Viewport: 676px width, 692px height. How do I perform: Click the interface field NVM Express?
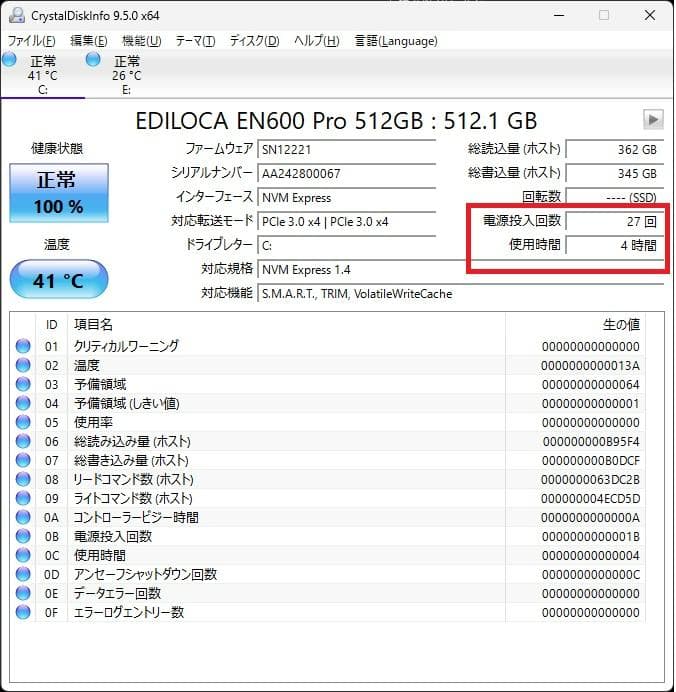tap(347, 198)
